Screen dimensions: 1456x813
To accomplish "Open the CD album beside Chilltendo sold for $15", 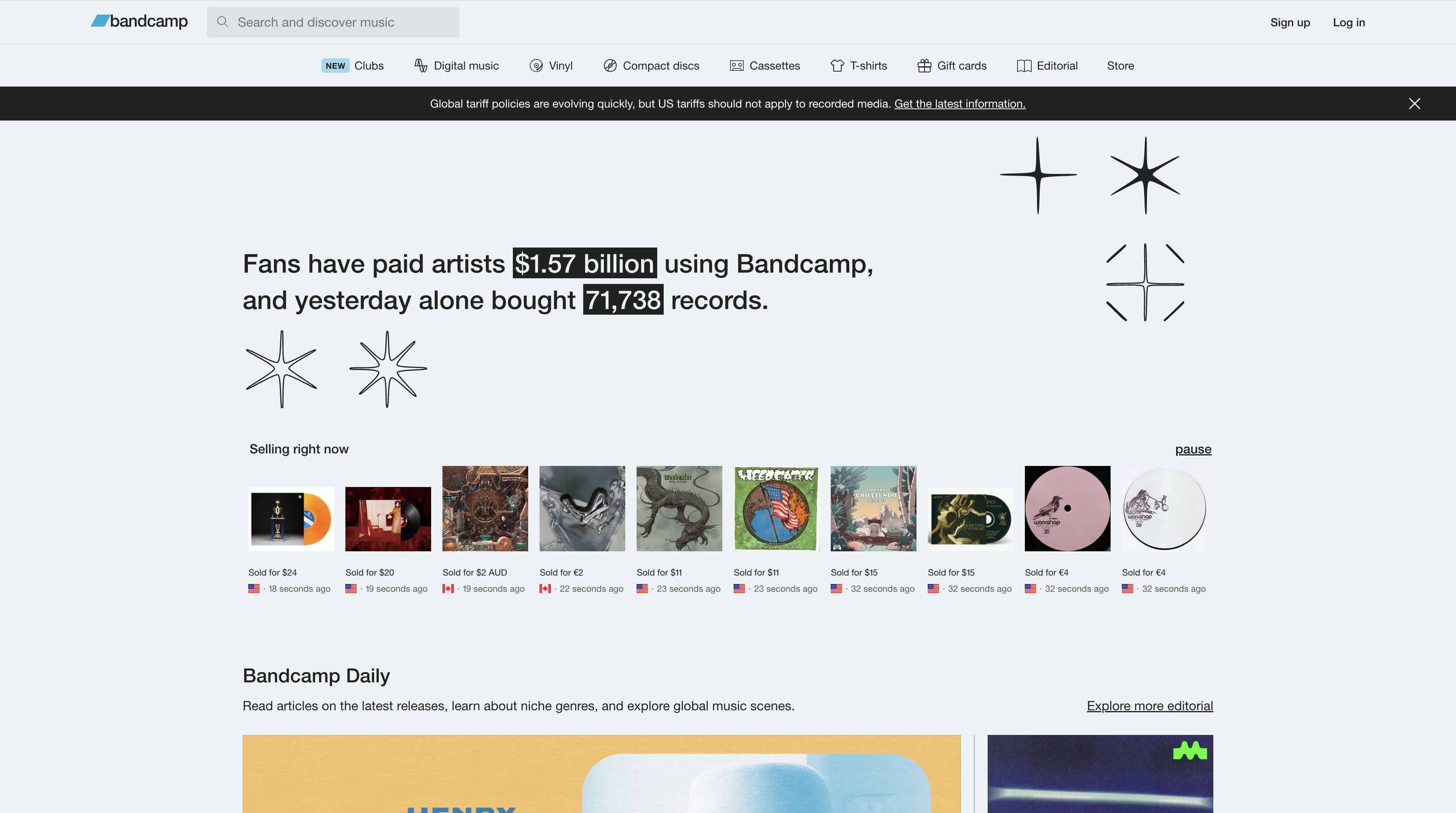I will pyautogui.click(x=971, y=519).
